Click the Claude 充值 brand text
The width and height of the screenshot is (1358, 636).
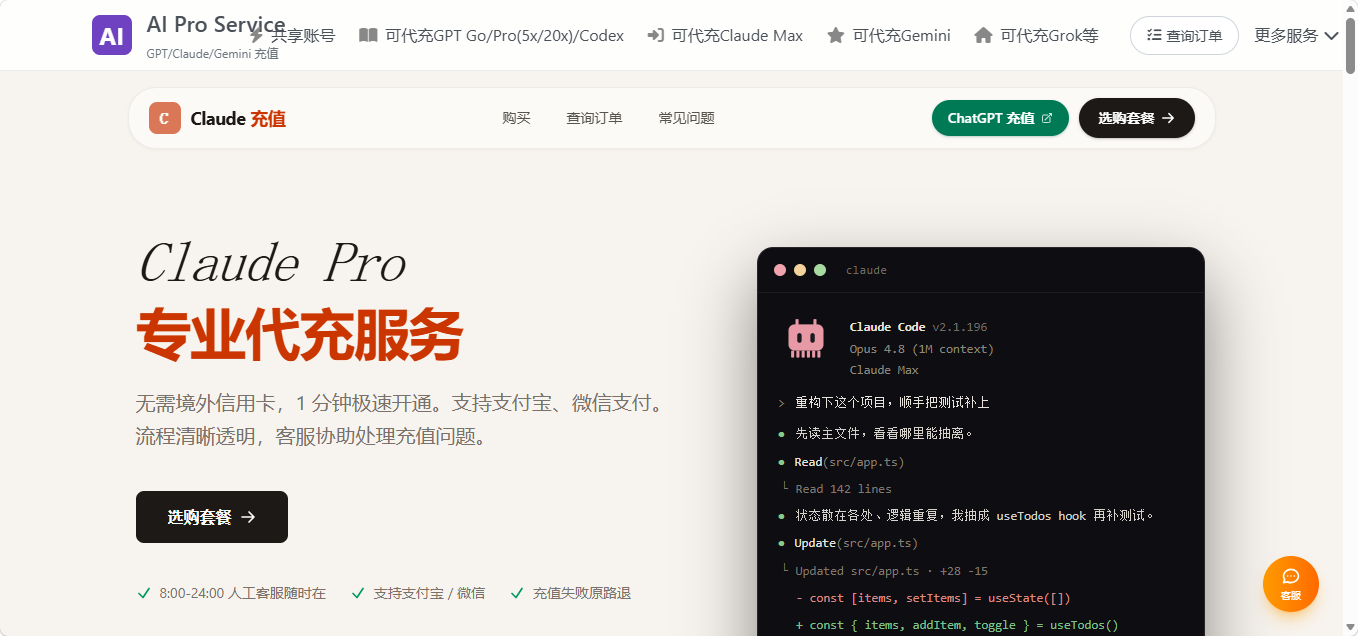coord(238,119)
